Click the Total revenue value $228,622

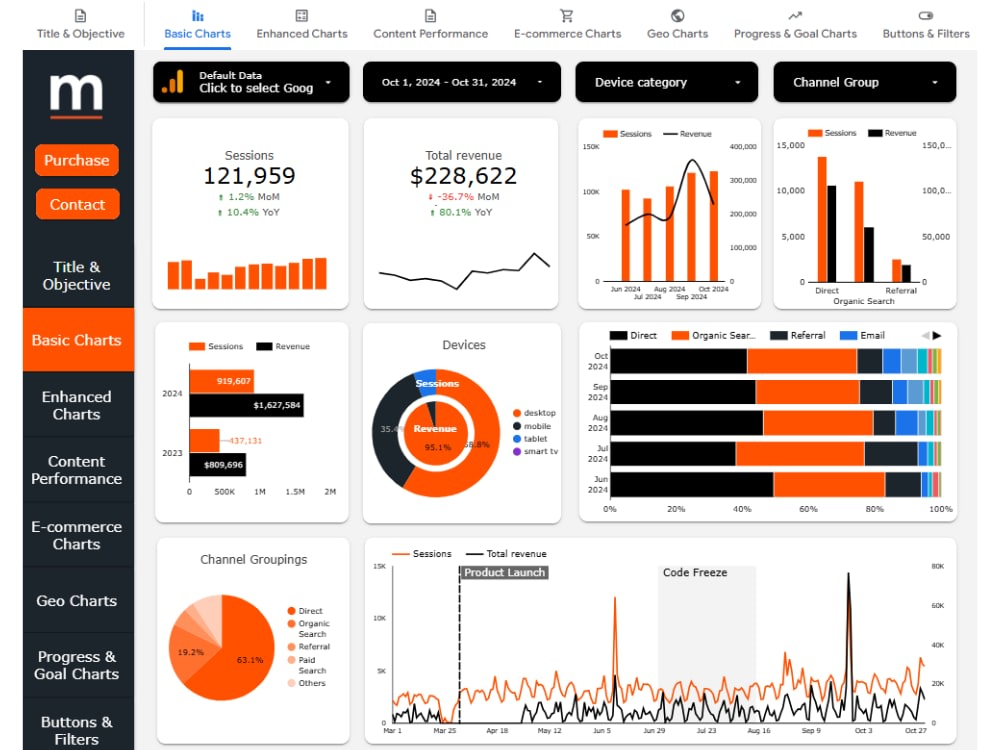(x=464, y=175)
